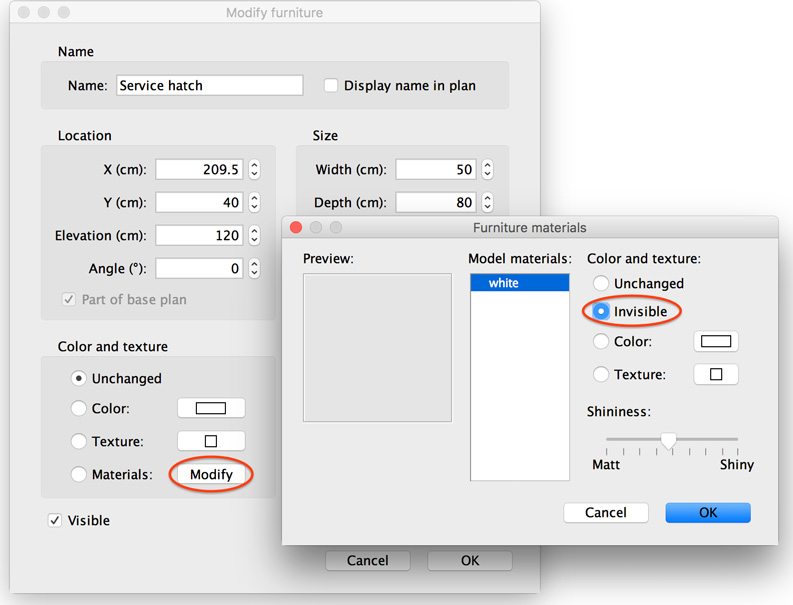Screen dimensions: 793x605
Task: Enable Display name in plan checkbox
Action: coord(331,86)
